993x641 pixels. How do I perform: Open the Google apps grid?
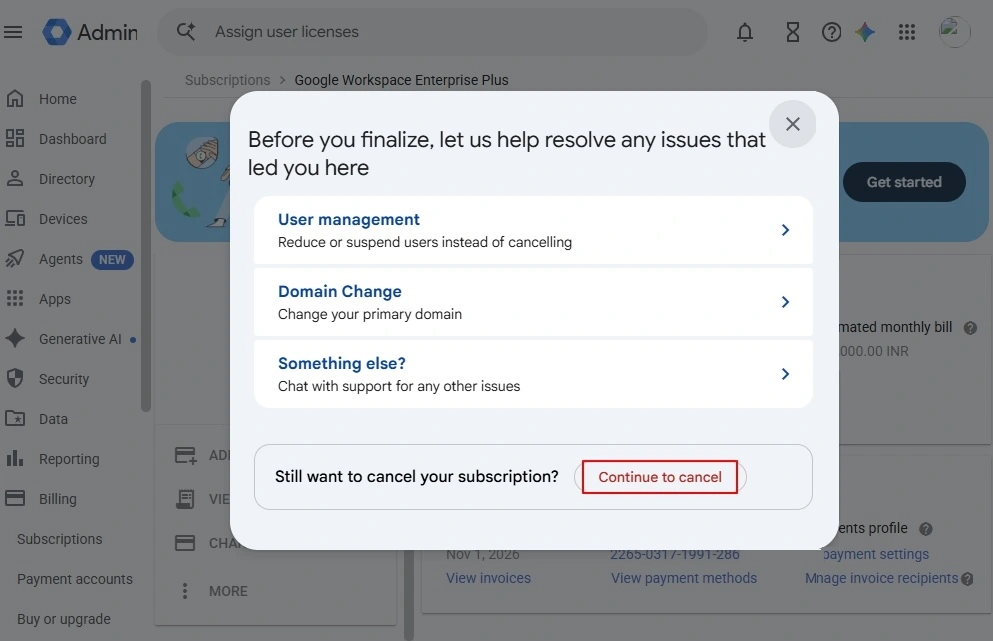coord(907,32)
